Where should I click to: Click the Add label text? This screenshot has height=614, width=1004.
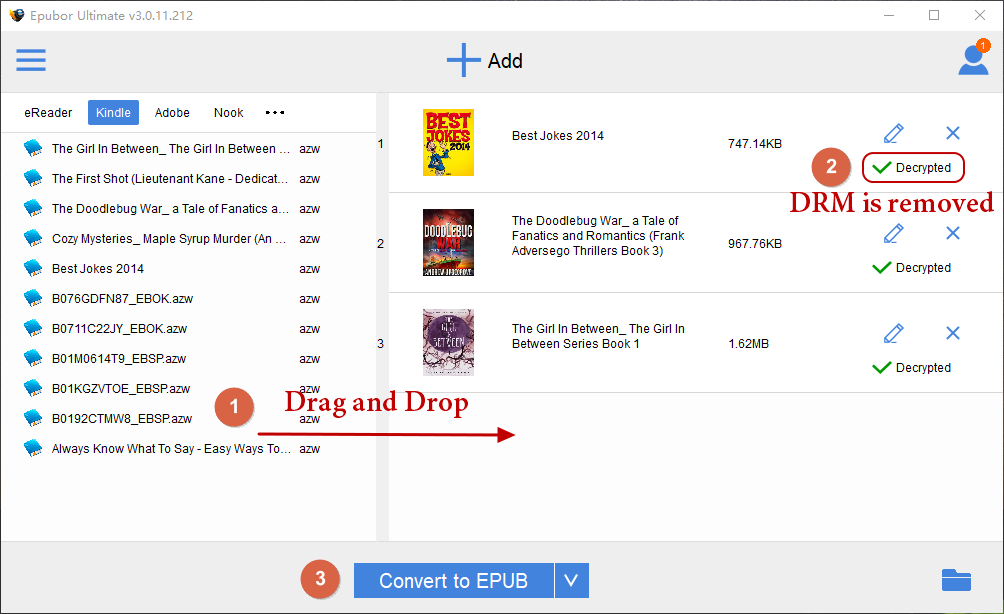pyautogui.click(x=505, y=61)
